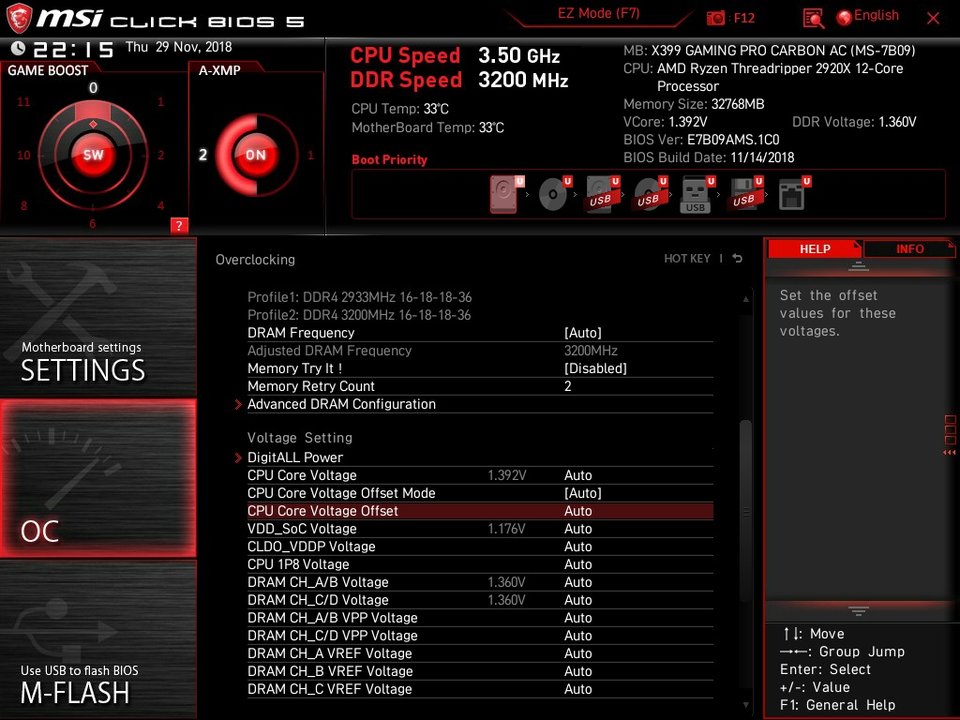This screenshot has width=960, height=720.
Task: Select the VDD_SoC Voltage setting
Action: [480, 528]
